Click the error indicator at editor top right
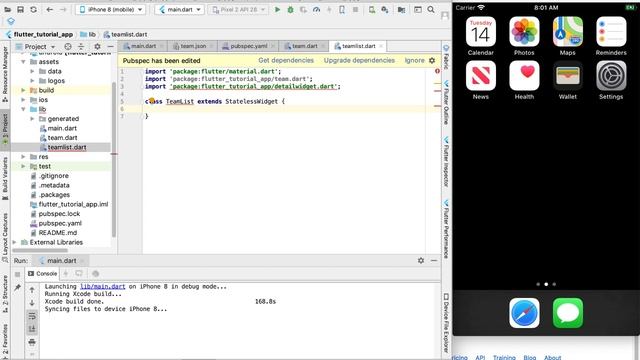This screenshot has width=640, height=360. point(437,71)
